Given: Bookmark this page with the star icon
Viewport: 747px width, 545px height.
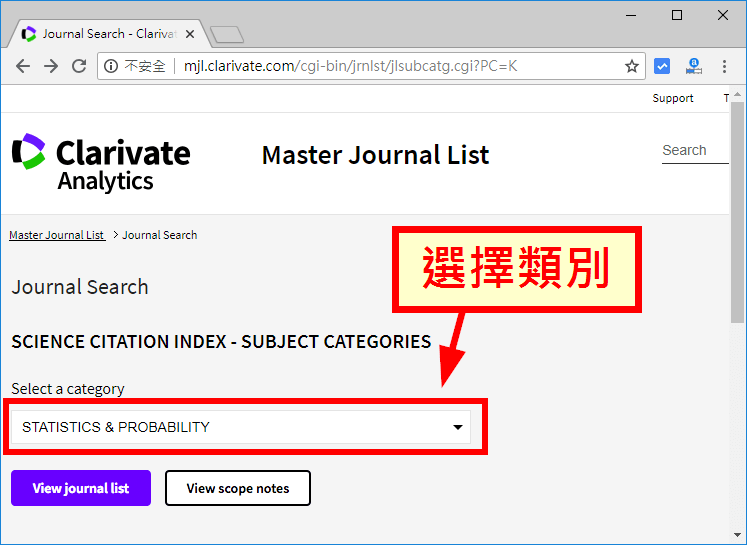Looking at the screenshot, I should tap(631, 67).
